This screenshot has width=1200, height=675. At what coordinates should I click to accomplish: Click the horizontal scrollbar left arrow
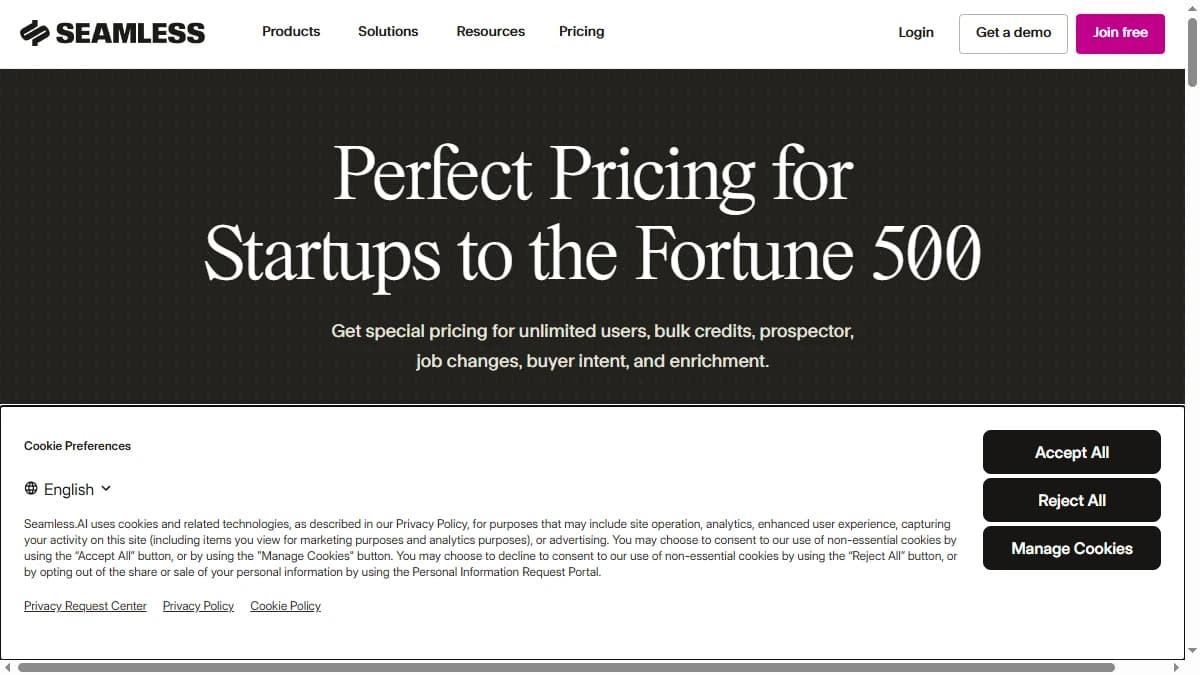pyautogui.click(x=8, y=667)
